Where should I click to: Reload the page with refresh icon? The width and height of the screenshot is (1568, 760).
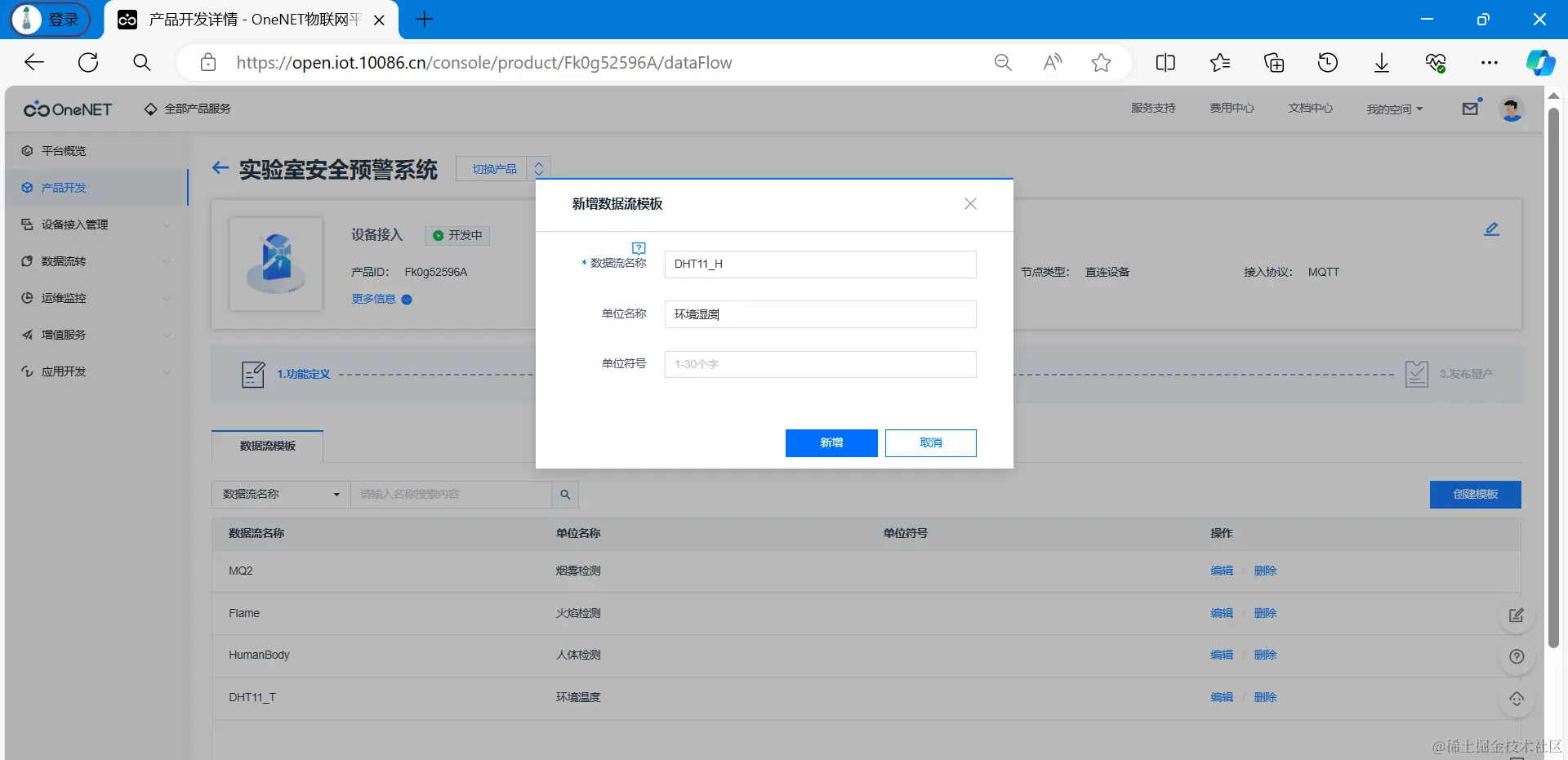[x=88, y=62]
